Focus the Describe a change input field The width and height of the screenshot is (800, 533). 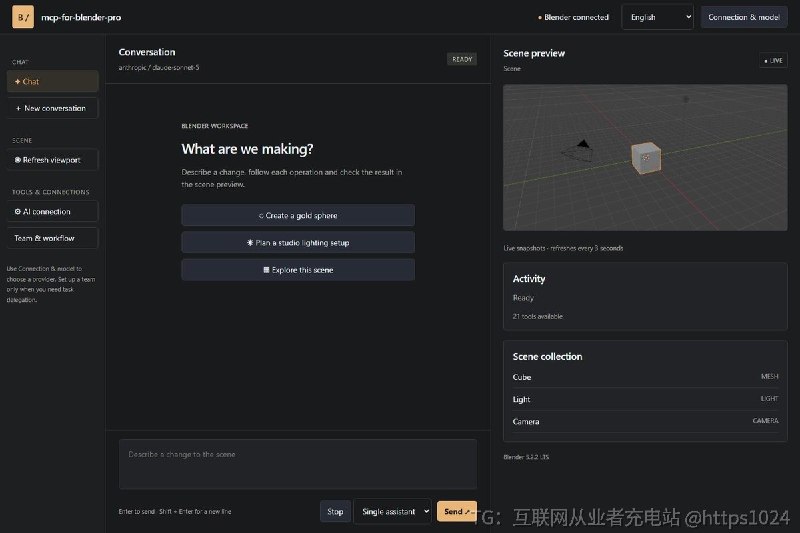click(298, 464)
